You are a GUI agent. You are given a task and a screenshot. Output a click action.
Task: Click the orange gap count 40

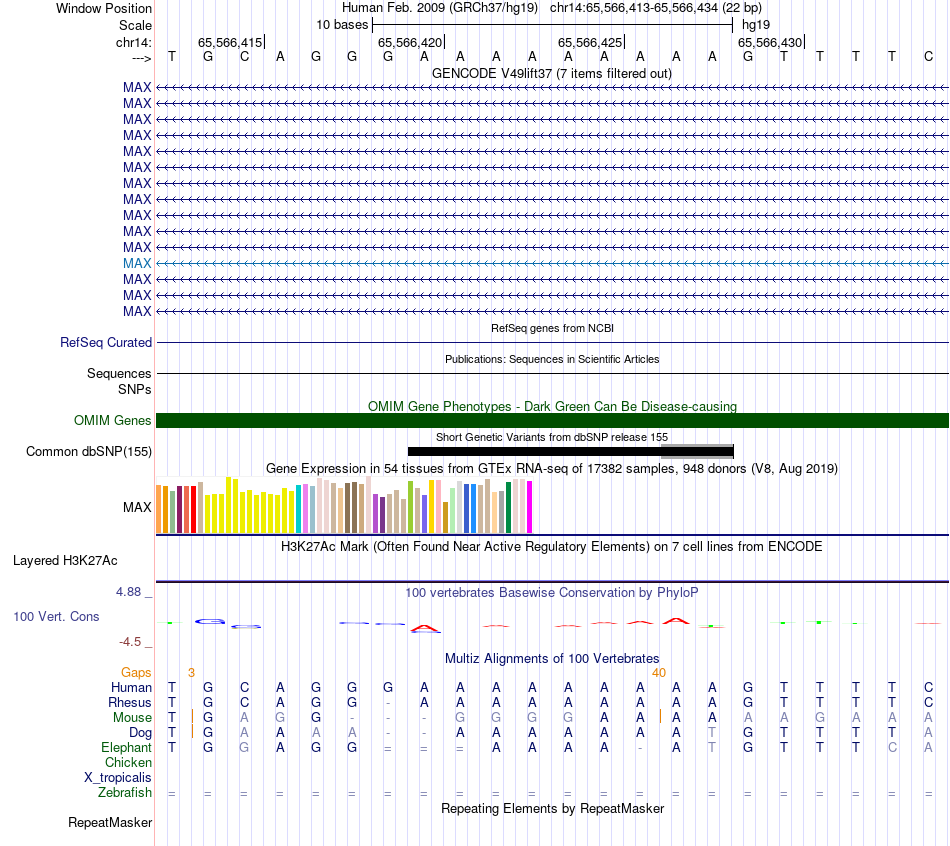coord(659,673)
